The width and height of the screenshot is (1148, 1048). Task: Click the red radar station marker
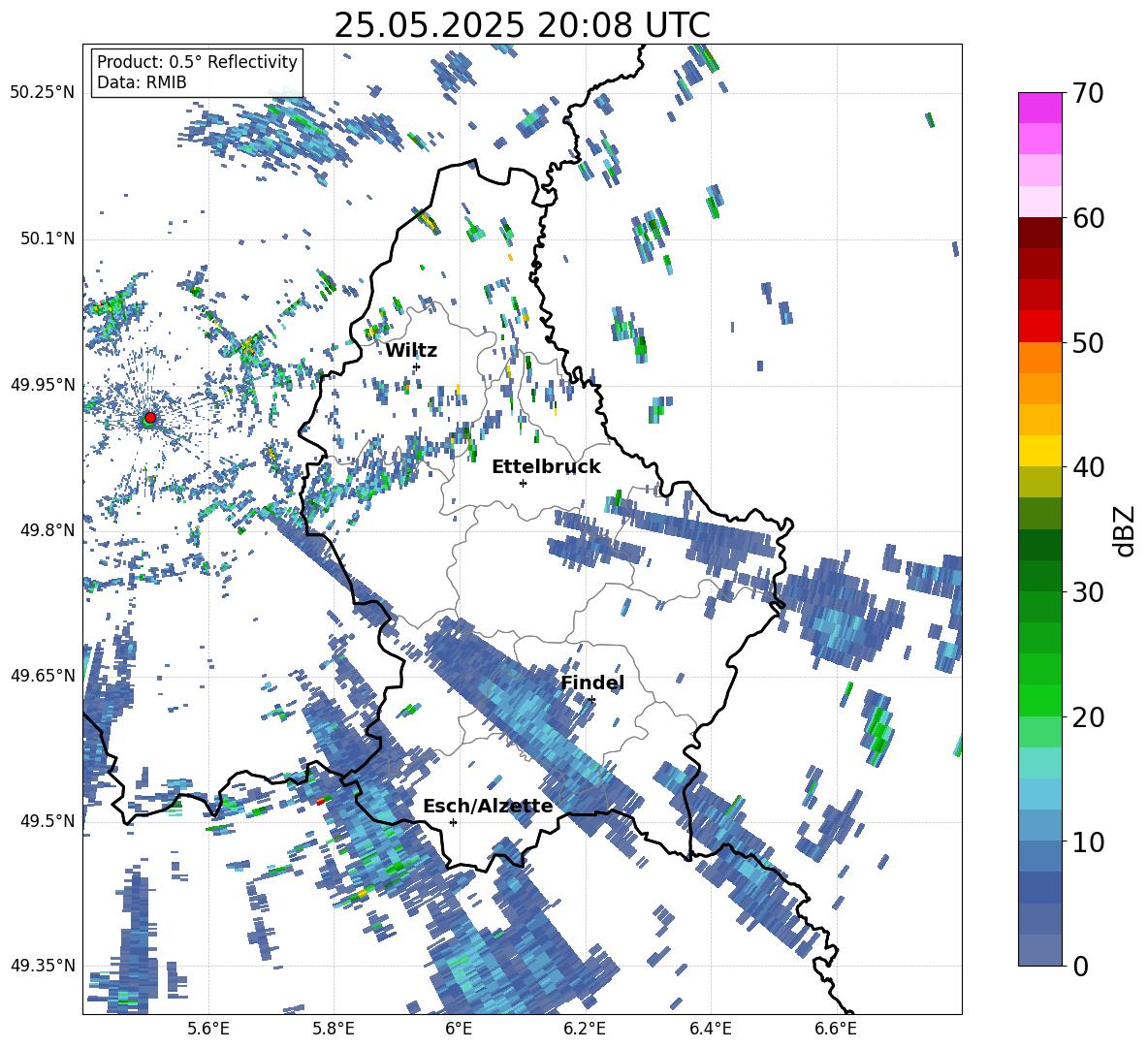(x=150, y=417)
